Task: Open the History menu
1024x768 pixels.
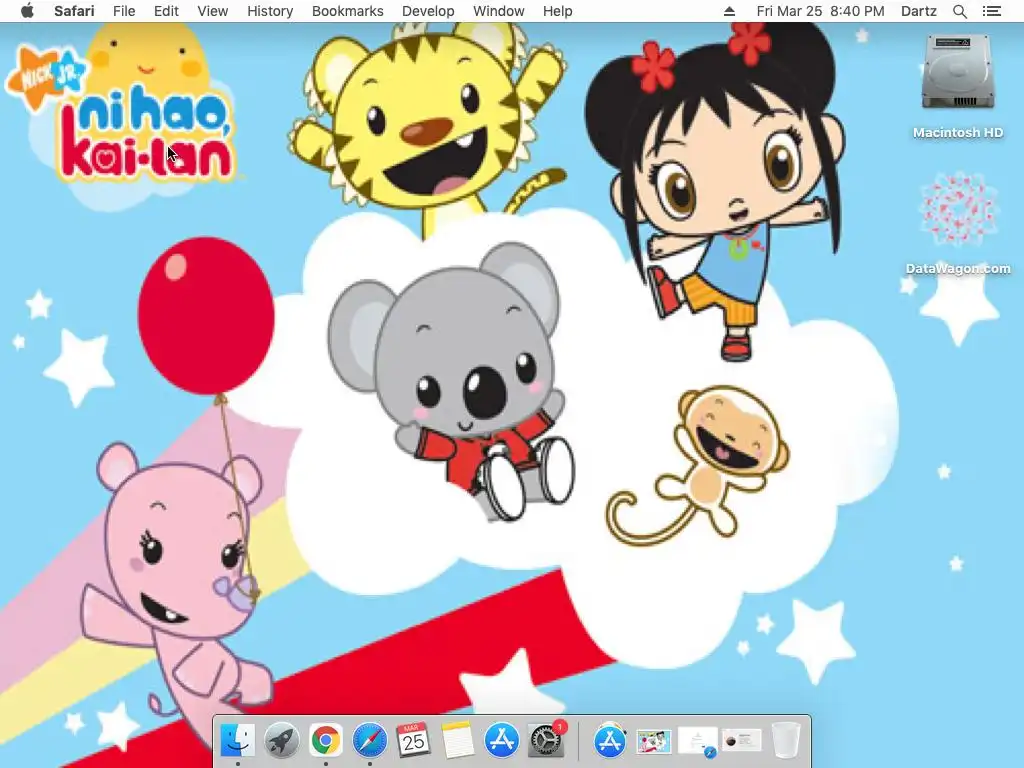Action: pos(270,11)
